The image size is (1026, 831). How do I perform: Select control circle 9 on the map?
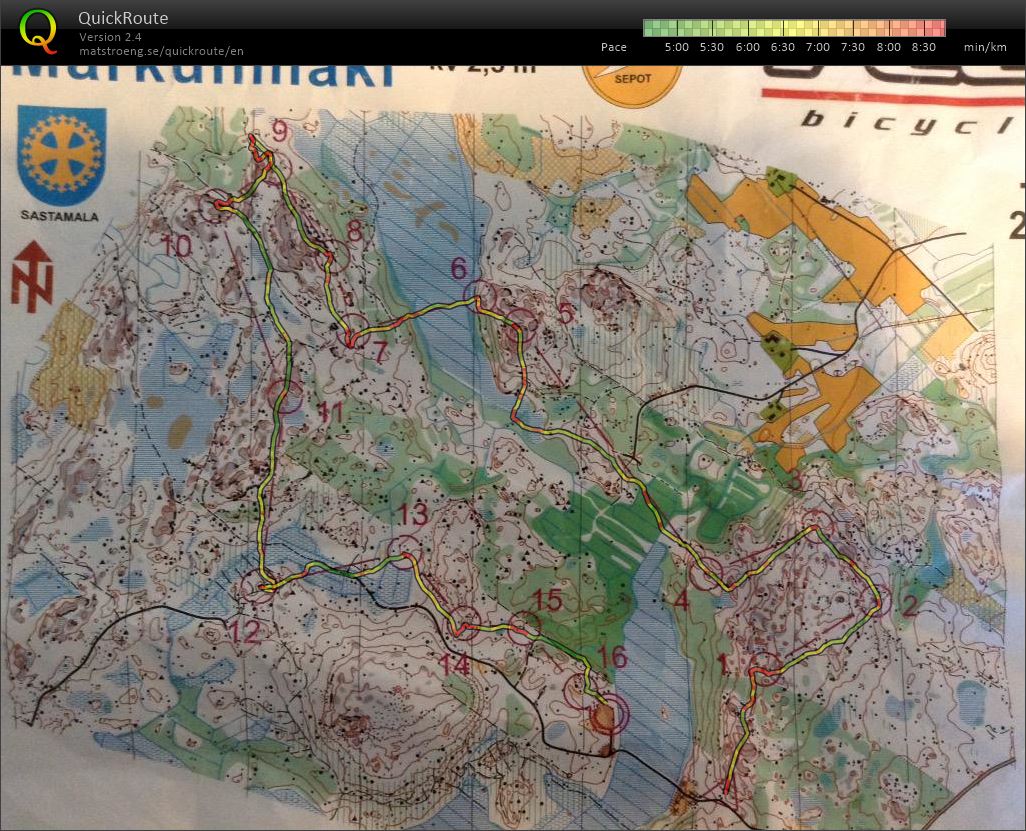262,151
